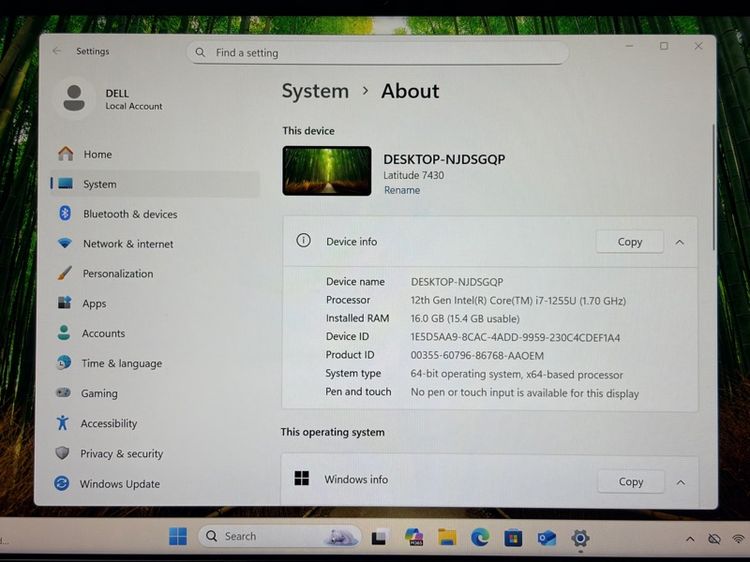
Task: Launch Microsoft Edge from the taskbar
Action: [480, 538]
